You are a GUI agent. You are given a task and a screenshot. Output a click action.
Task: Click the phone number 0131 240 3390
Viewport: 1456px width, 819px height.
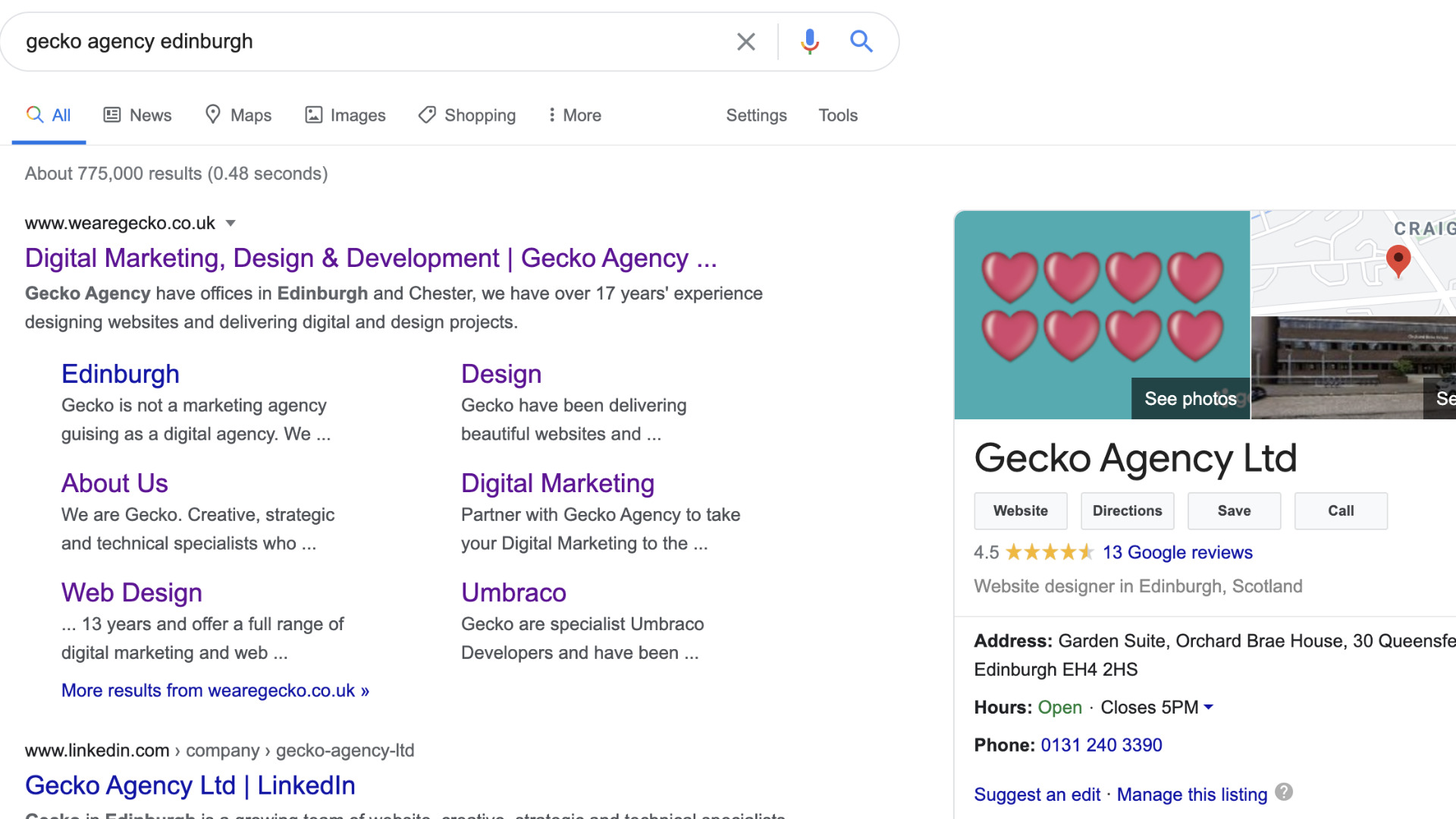click(1101, 745)
